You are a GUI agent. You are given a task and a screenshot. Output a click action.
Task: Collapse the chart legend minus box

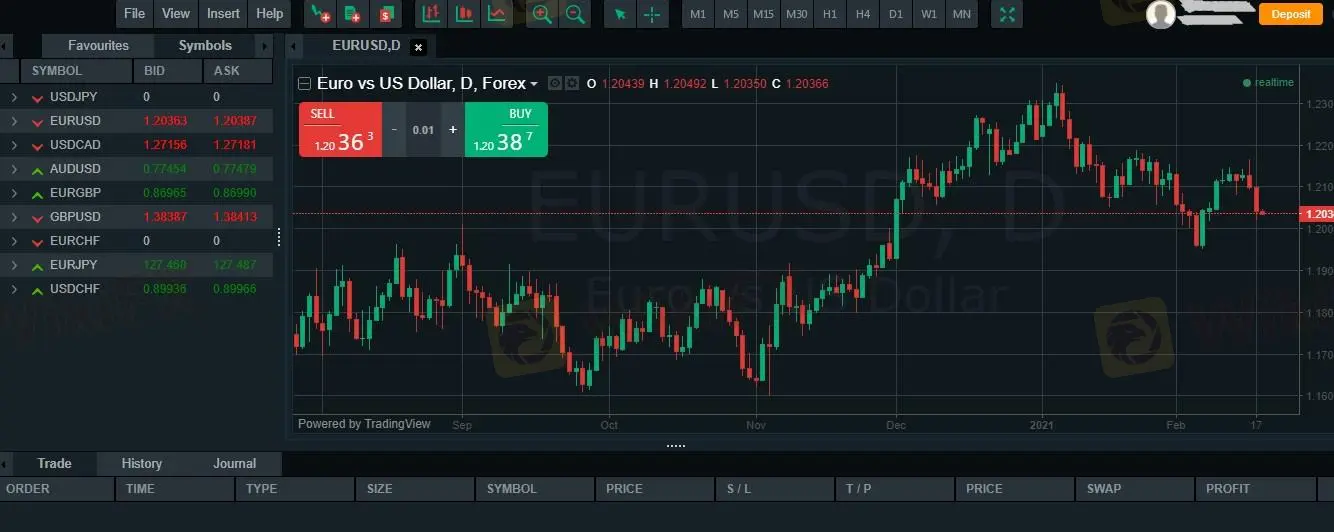click(x=305, y=84)
